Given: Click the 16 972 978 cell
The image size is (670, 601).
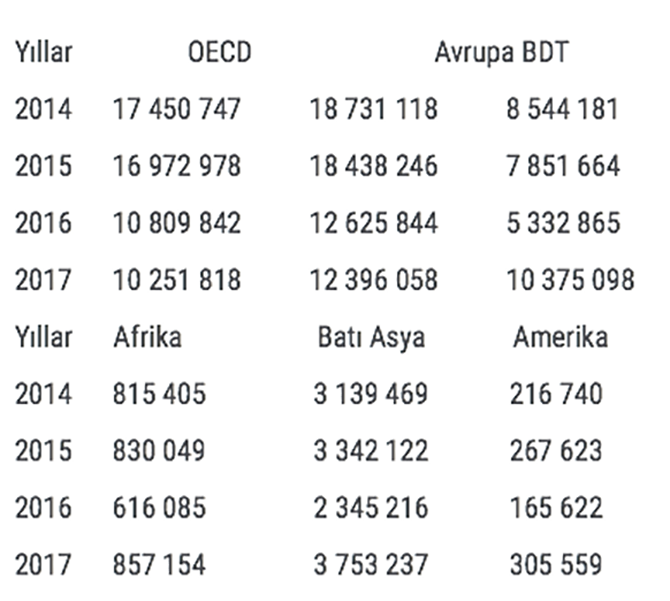Looking at the screenshot, I should pyautogui.click(x=177, y=165).
